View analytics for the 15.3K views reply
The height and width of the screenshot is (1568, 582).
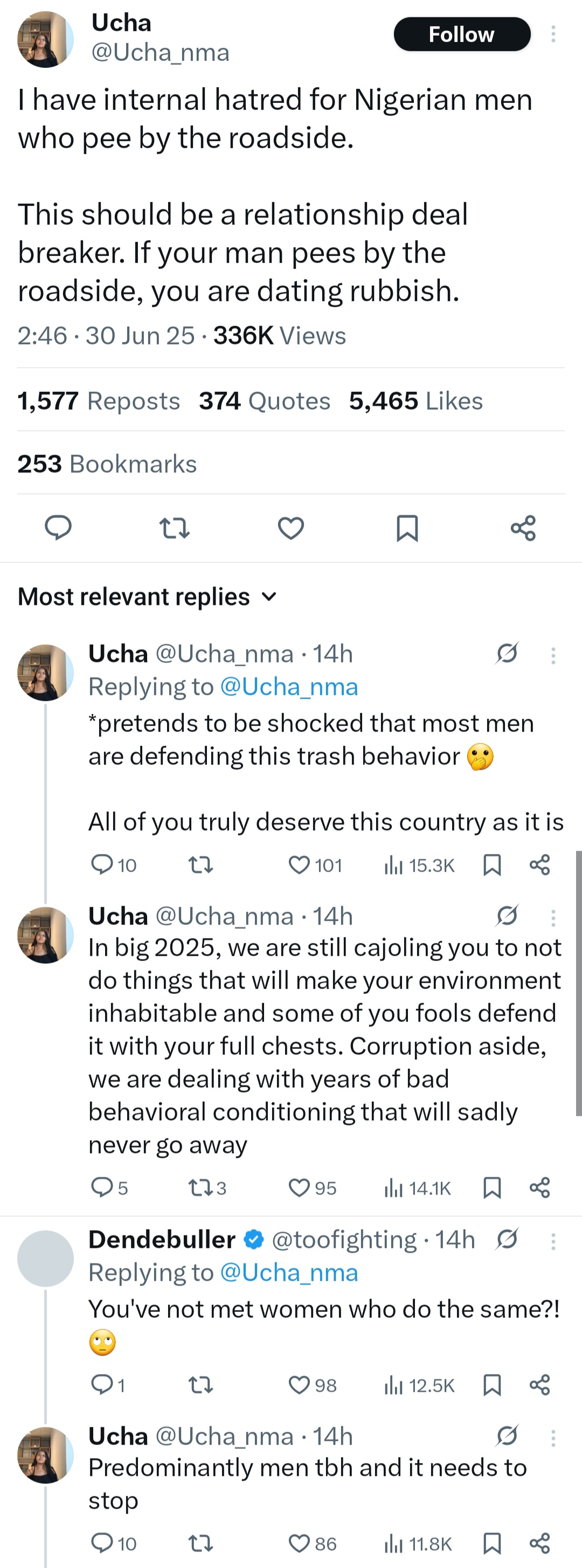pyautogui.click(x=419, y=865)
